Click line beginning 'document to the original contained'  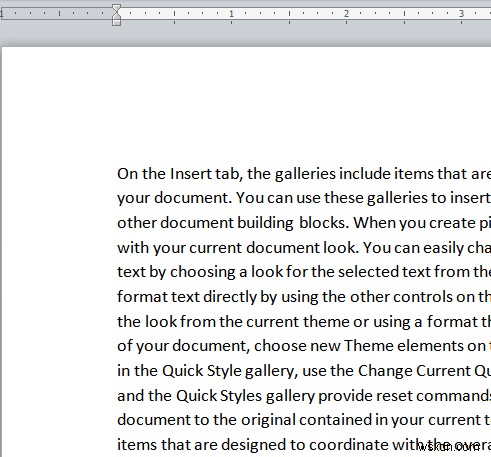point(304,420)
